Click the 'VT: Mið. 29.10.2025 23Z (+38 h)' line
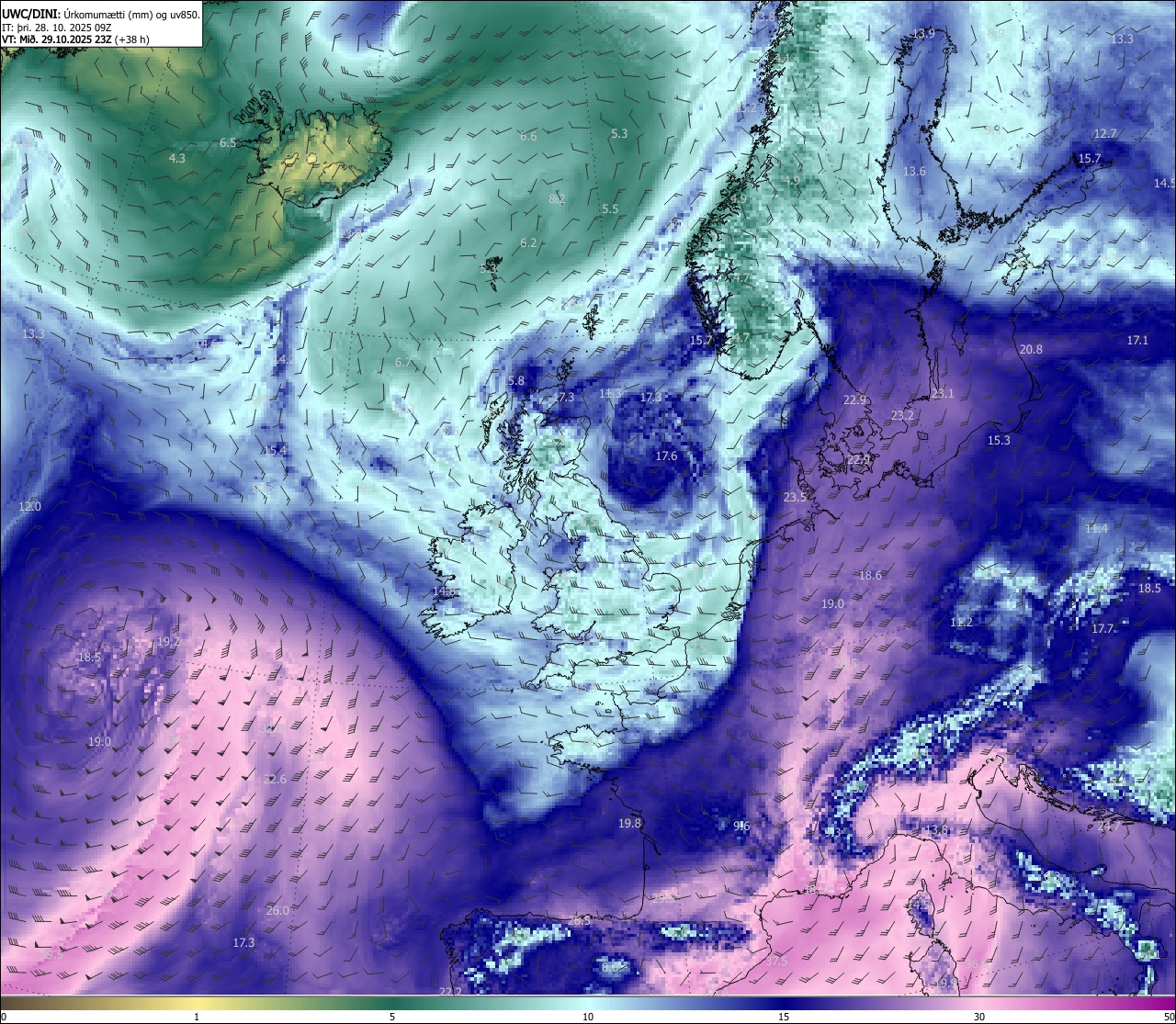 pos(75,39)
